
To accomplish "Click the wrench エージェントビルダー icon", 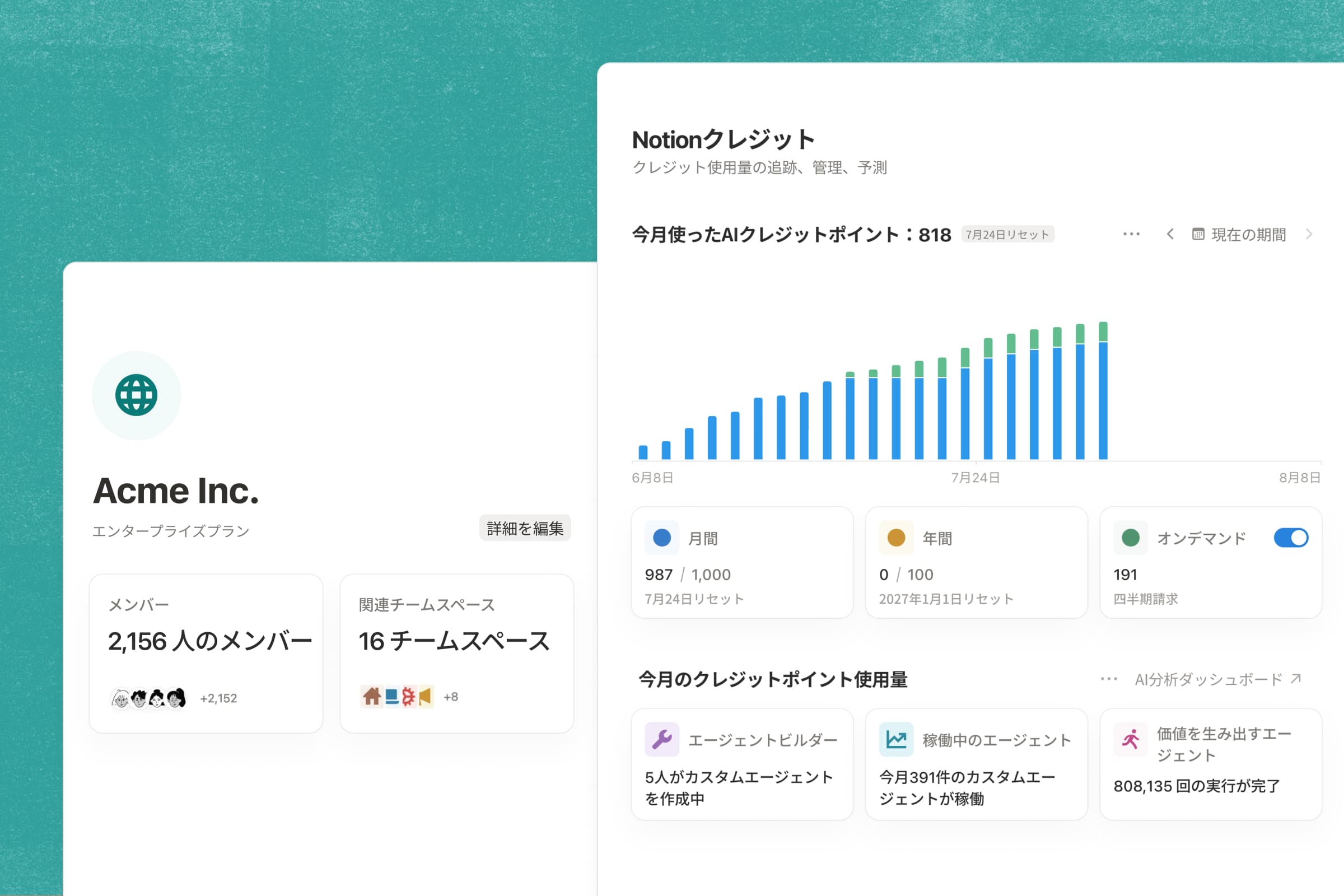I will (662, 739).
